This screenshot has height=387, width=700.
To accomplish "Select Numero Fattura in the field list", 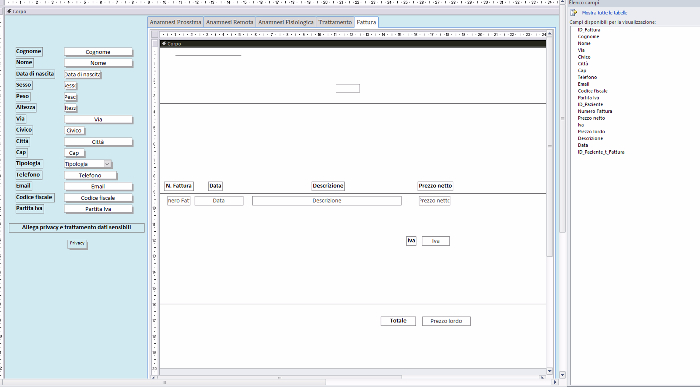I will [595, 111].
